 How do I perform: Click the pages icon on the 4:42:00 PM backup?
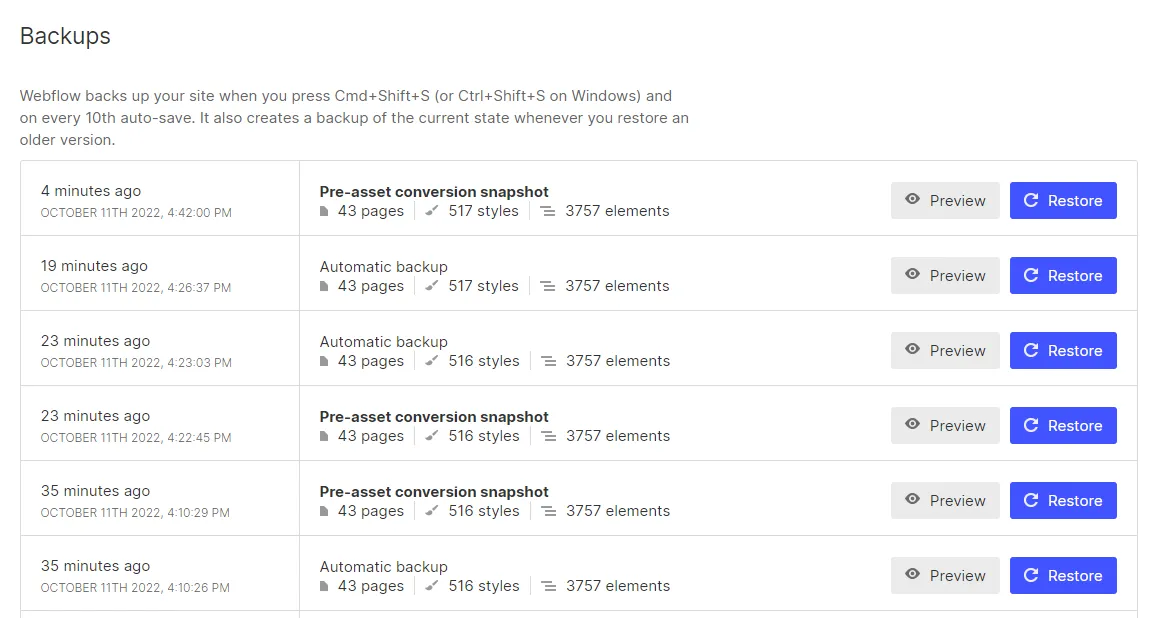point(324,211)
